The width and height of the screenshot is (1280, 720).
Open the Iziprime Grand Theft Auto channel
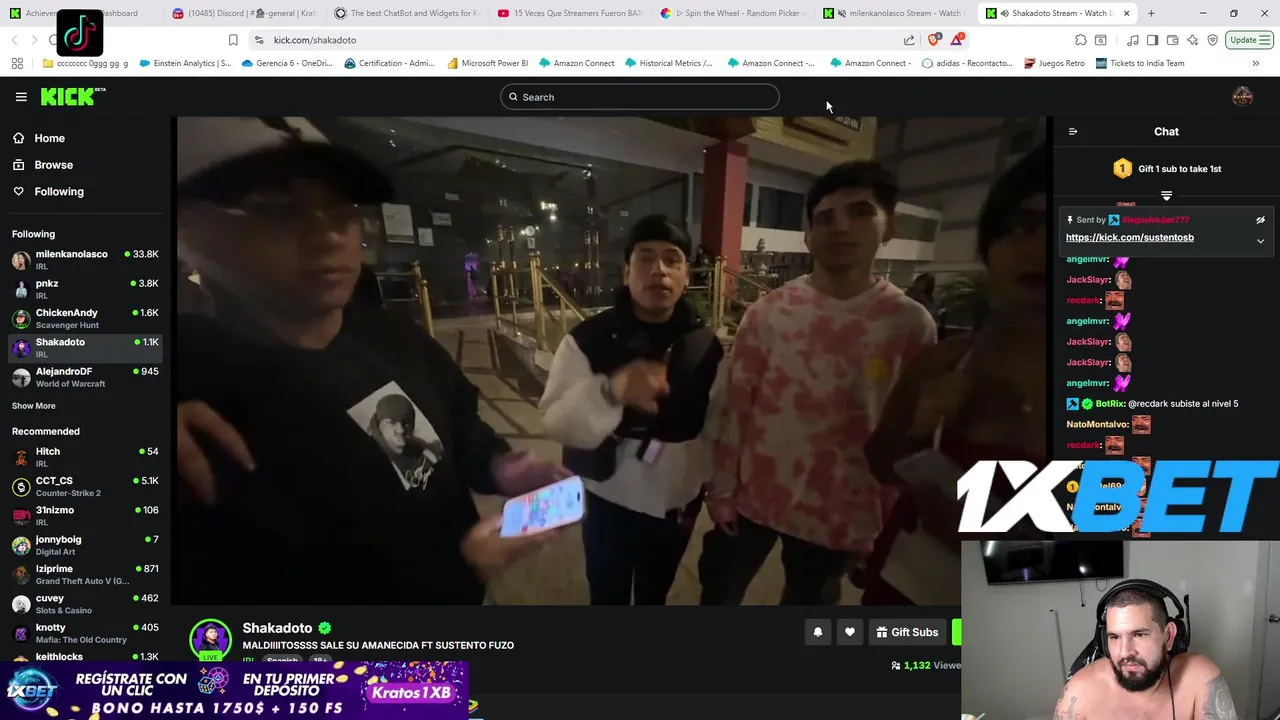(x=85, y=574)
